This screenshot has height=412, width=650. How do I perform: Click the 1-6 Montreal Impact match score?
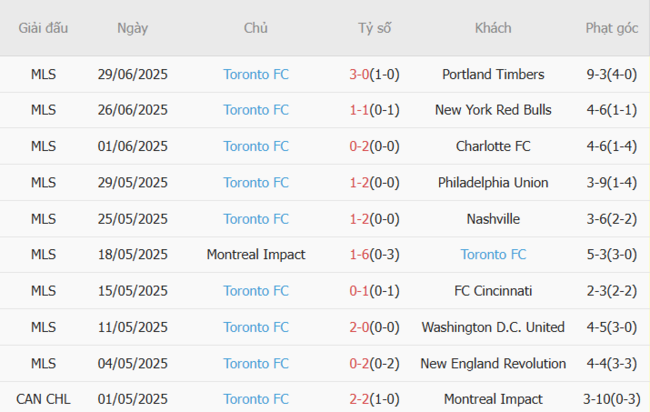point(360,255)
